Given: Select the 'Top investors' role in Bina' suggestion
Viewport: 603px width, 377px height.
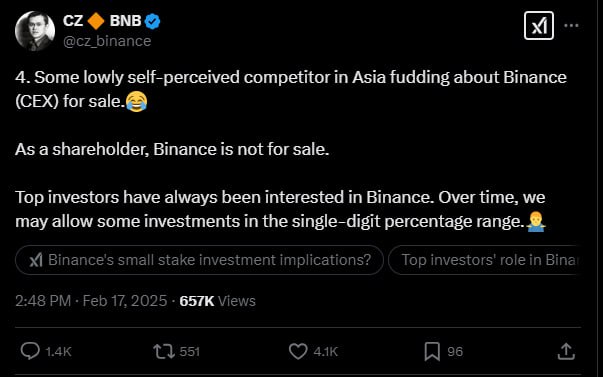Looking at the screenshot, I should point(485,260).
